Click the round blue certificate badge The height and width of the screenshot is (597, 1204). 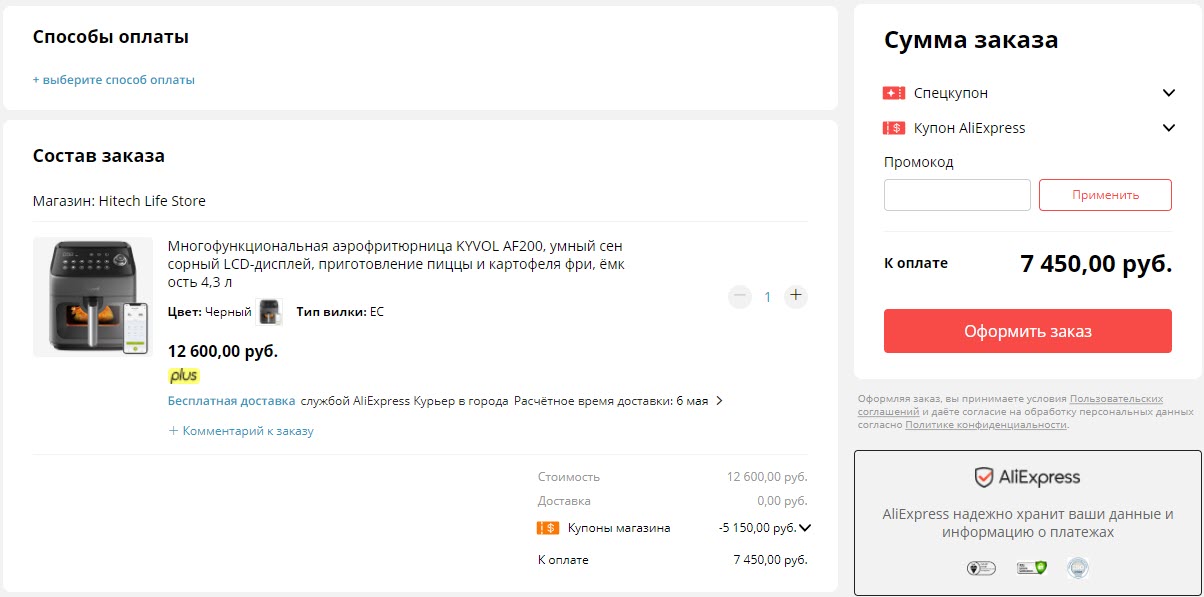tap(1077, 568)
